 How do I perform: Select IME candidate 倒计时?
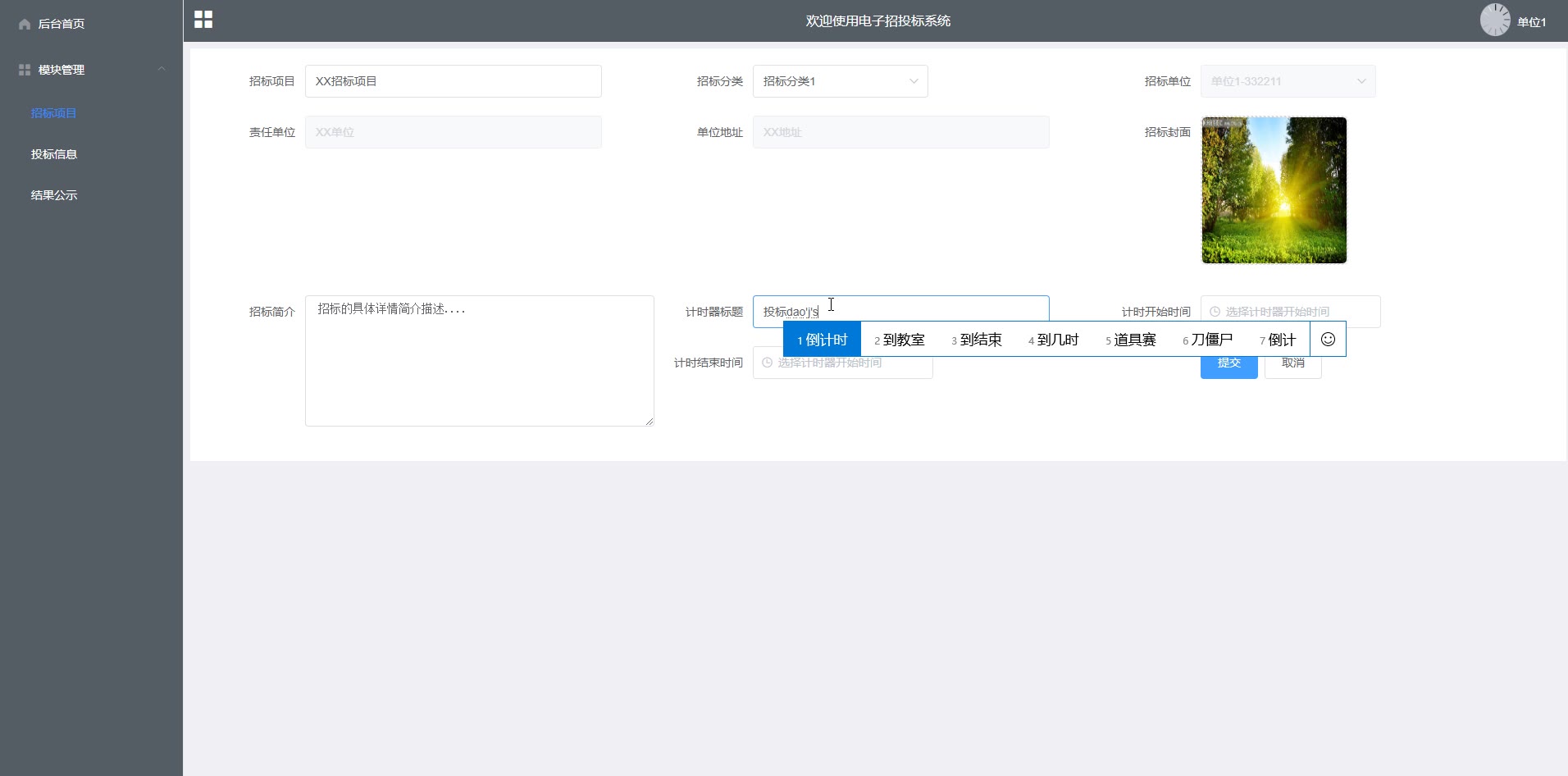tap(823, 340)
